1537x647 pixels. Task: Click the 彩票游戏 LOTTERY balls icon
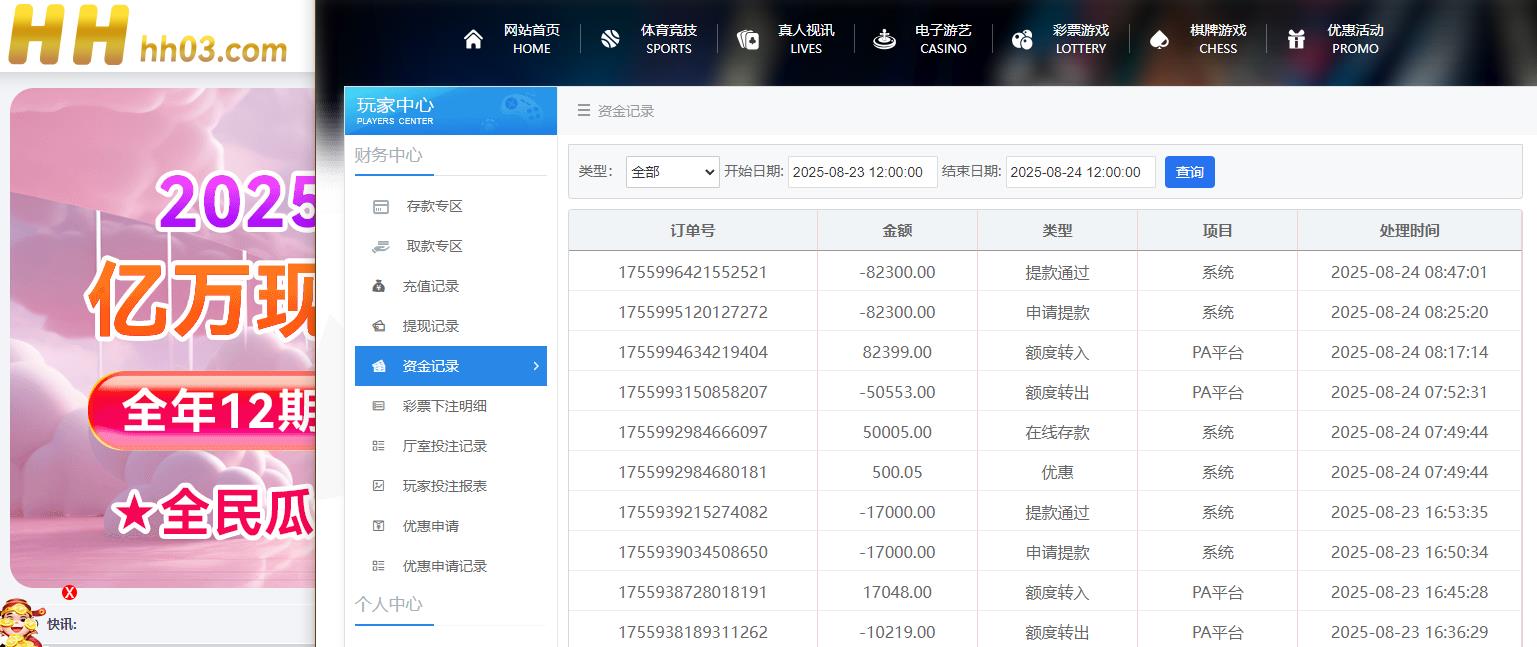[x=1022, y=38]
